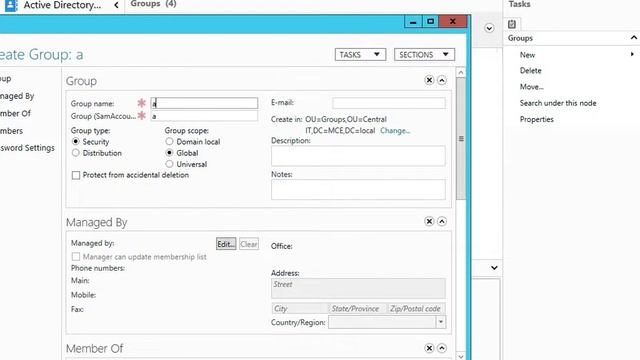Screen dimensions: 640x360
Task: Close the Member Of section X icon
Action: [x=429, y=348]
